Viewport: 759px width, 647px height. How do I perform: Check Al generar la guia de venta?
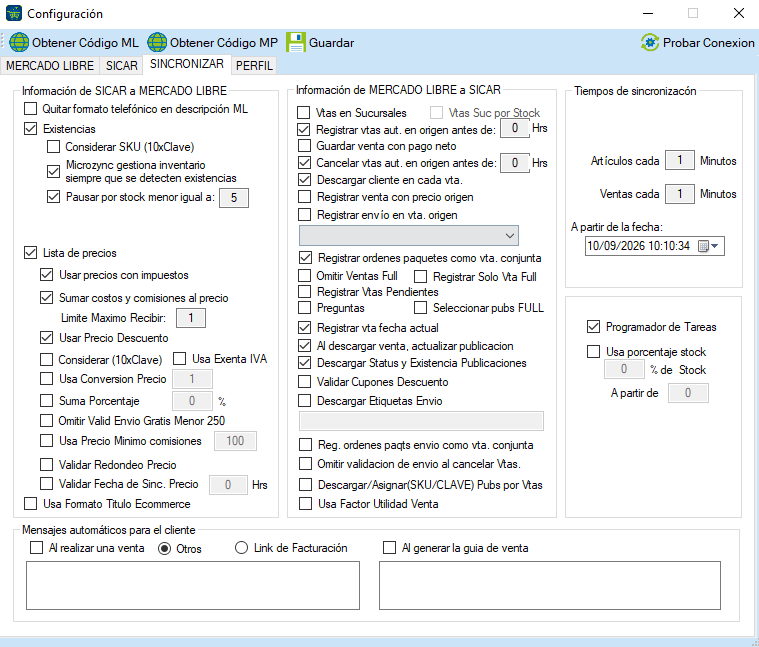tap(389, 548)
